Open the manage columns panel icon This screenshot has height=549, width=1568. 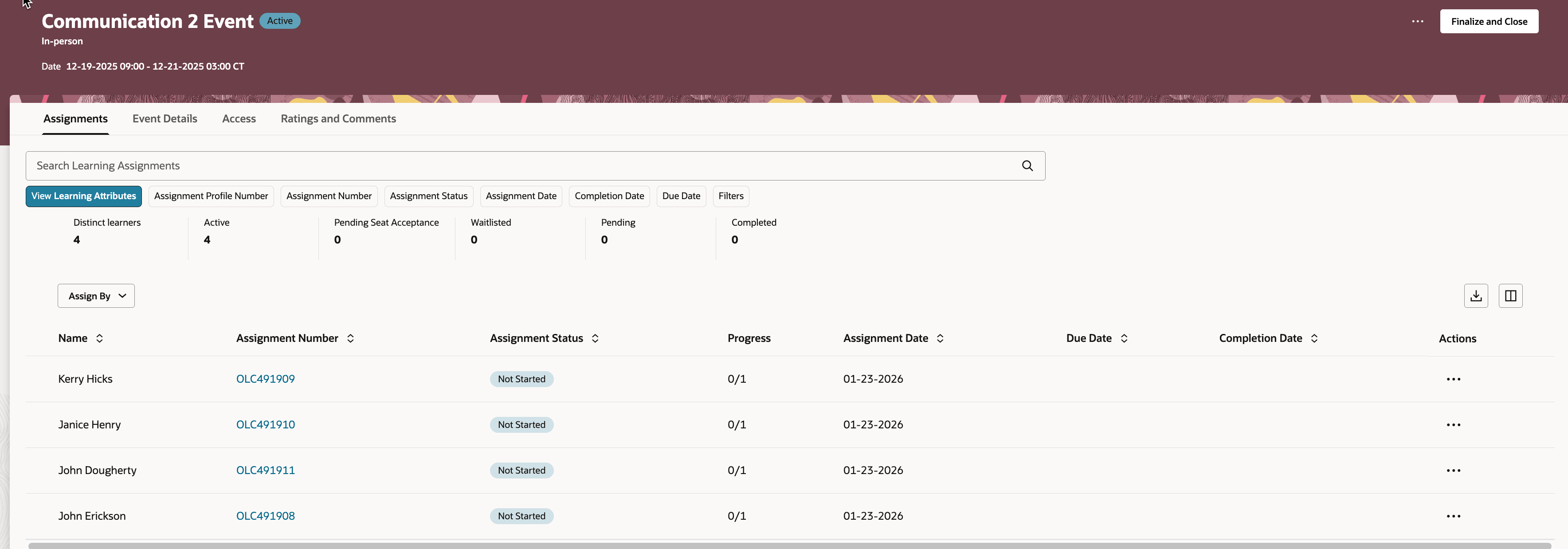coord(1511,296)
